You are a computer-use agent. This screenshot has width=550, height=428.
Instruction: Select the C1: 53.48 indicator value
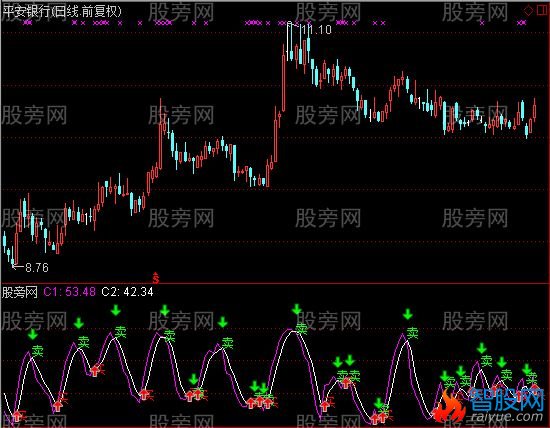(69, 292)
